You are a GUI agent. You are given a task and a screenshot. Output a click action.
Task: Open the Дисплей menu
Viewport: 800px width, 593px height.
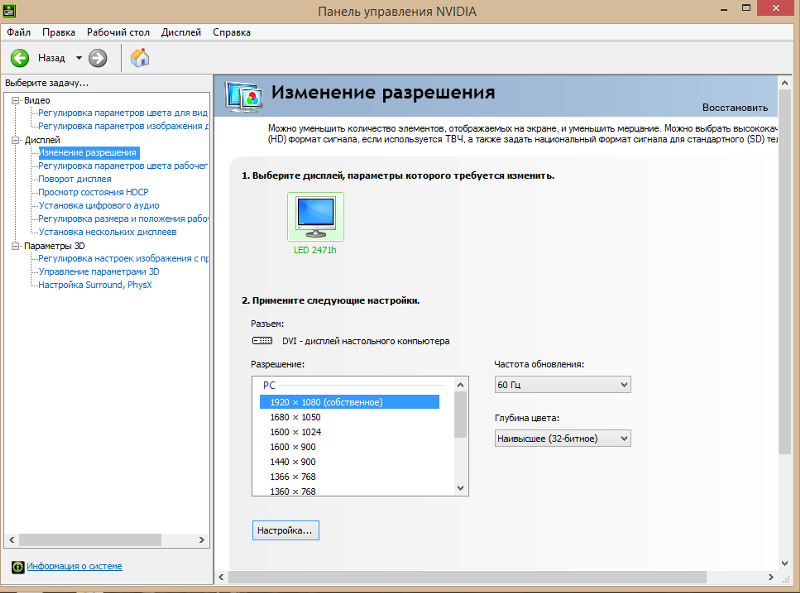tap(181, 32)
